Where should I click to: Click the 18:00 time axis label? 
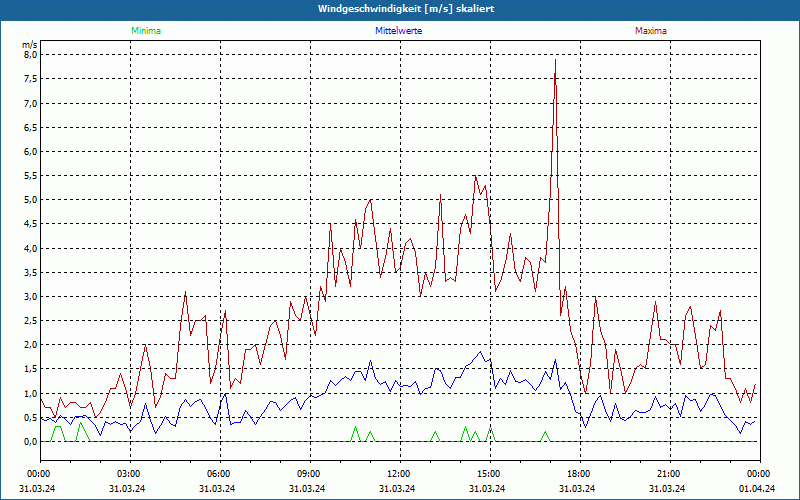[x=580, y=474]
